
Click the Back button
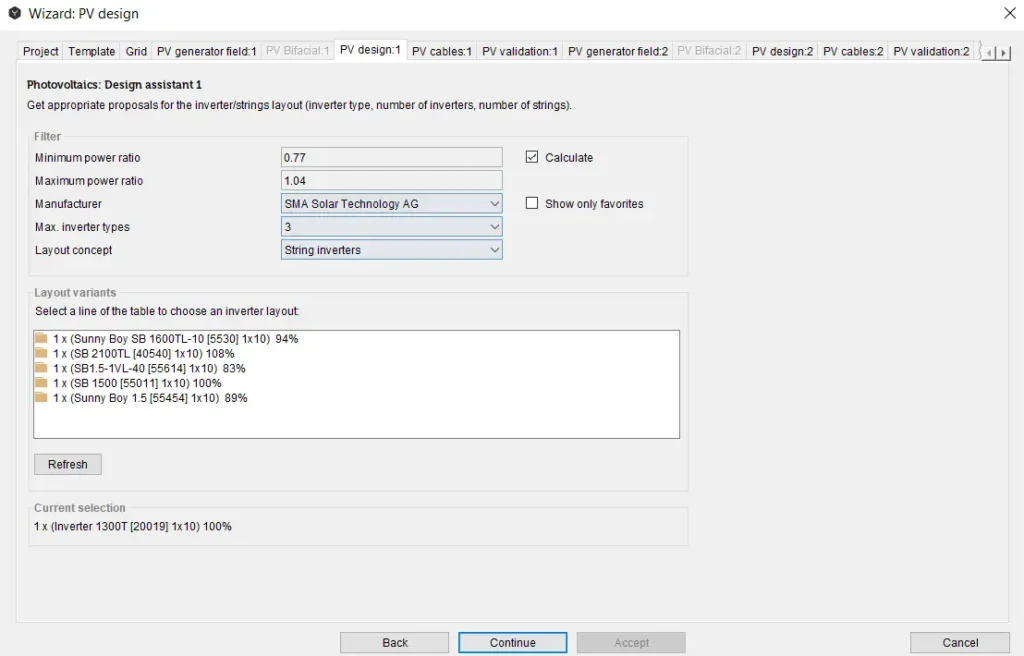pos(394,643)
